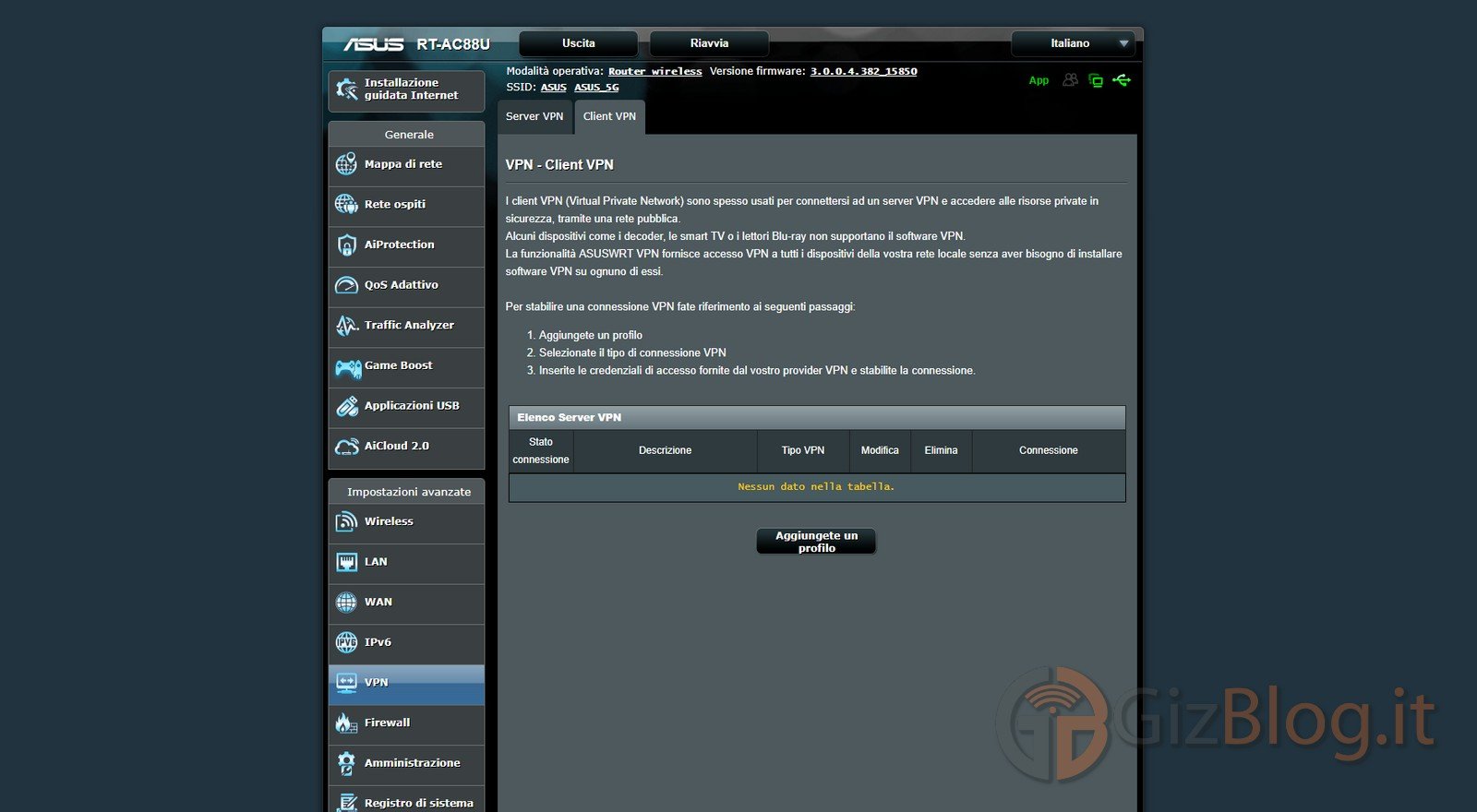This screenshot has width=1477, height=812.
Task: Click the firmware version 3.0.0.4.382_15850 link
Action: pyautogui.click(x=863, y=71)
